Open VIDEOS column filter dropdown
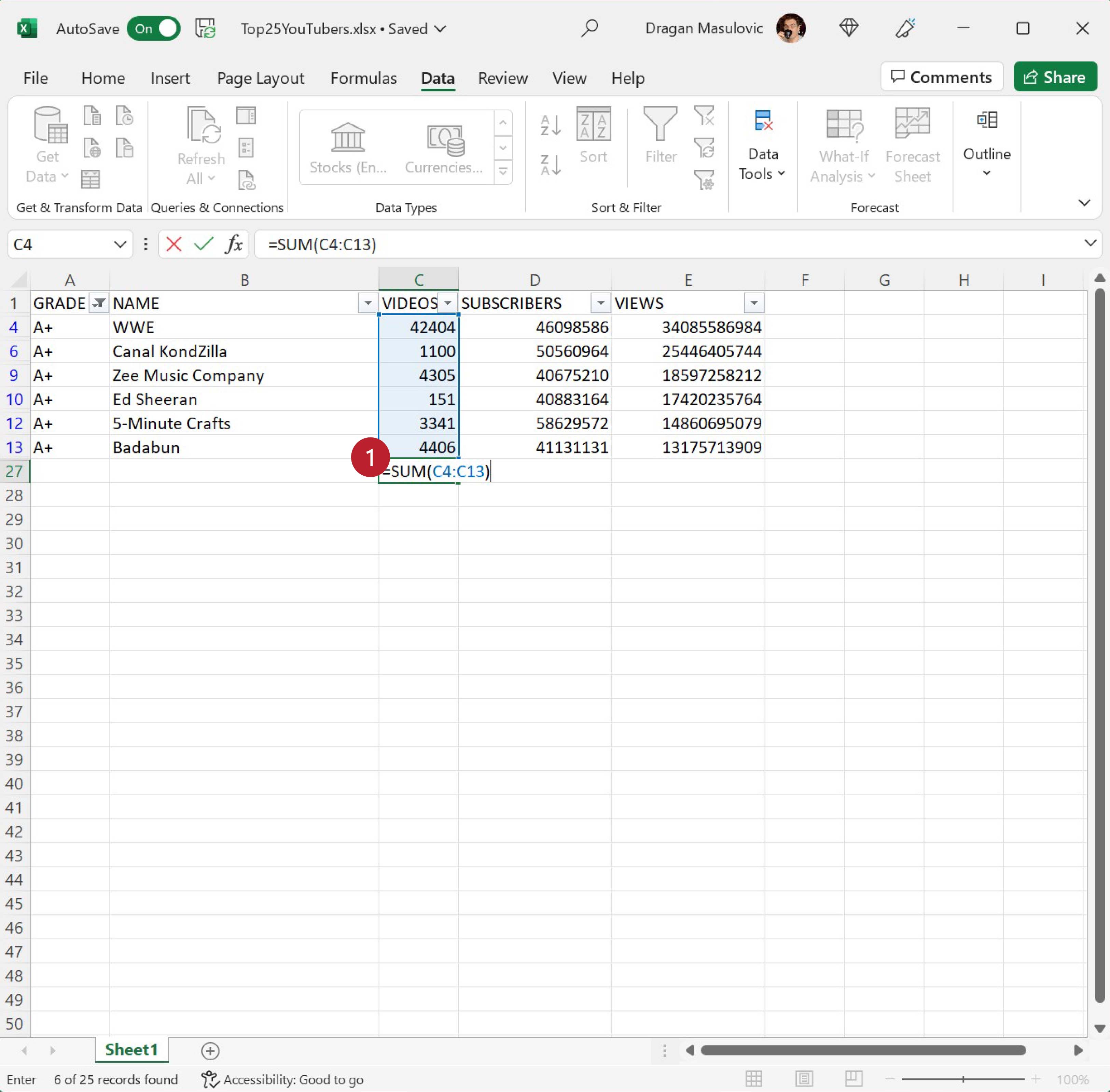1110x1092 pixels. click(447, 303)
